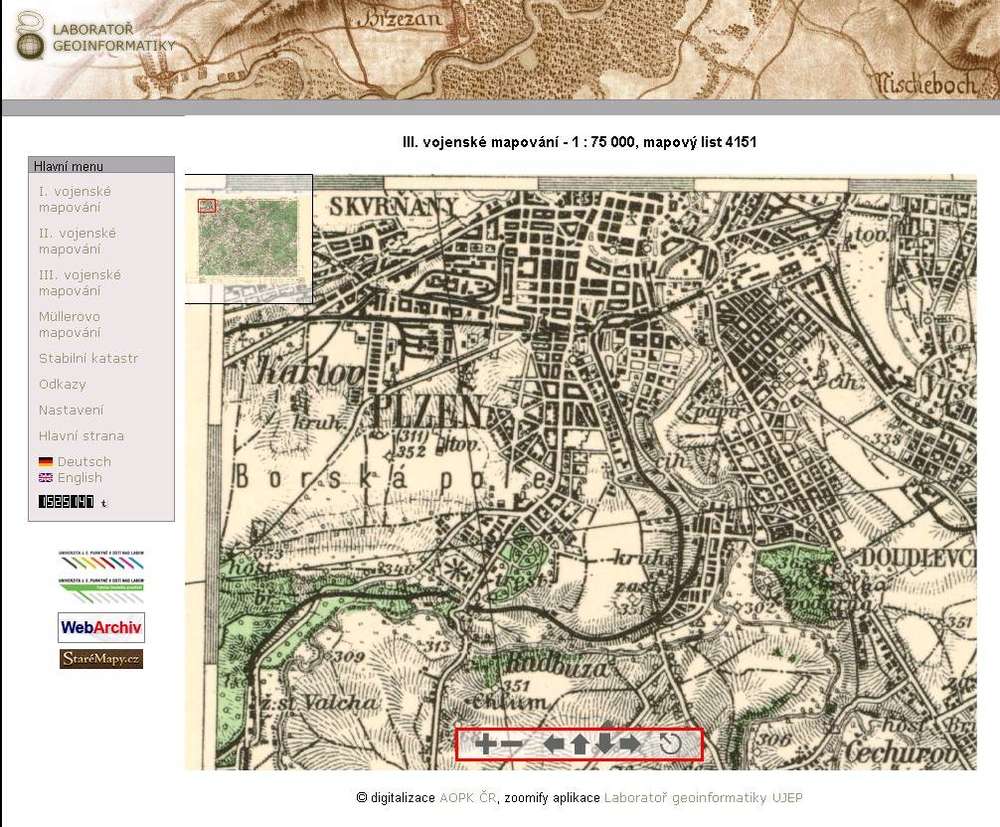Viewport: 1000px width, 827px height.
Task: Pan map left with left arrow
Action: (x=554, y=744)
